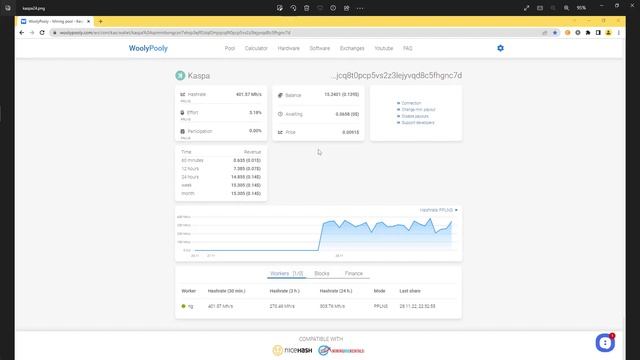Image resolution: width=640 pixels, height=360 pixels.
Task: Click the 24 hours revenue row
Action: click(x=221, y=177)
